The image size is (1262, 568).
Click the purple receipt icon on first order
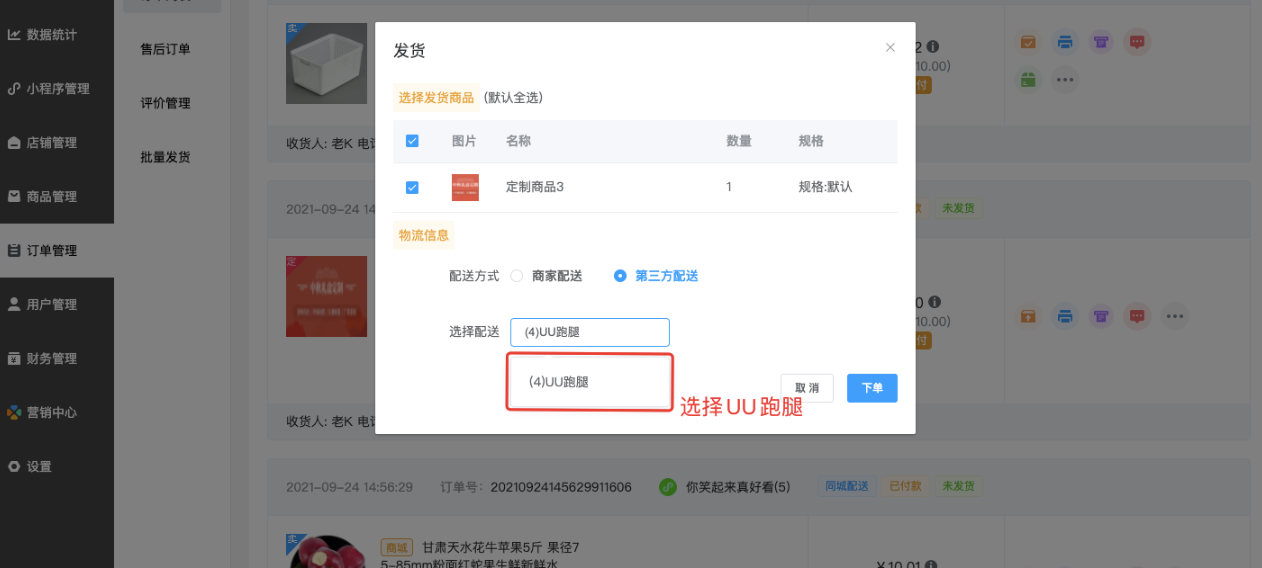[x=1101, y=43]
